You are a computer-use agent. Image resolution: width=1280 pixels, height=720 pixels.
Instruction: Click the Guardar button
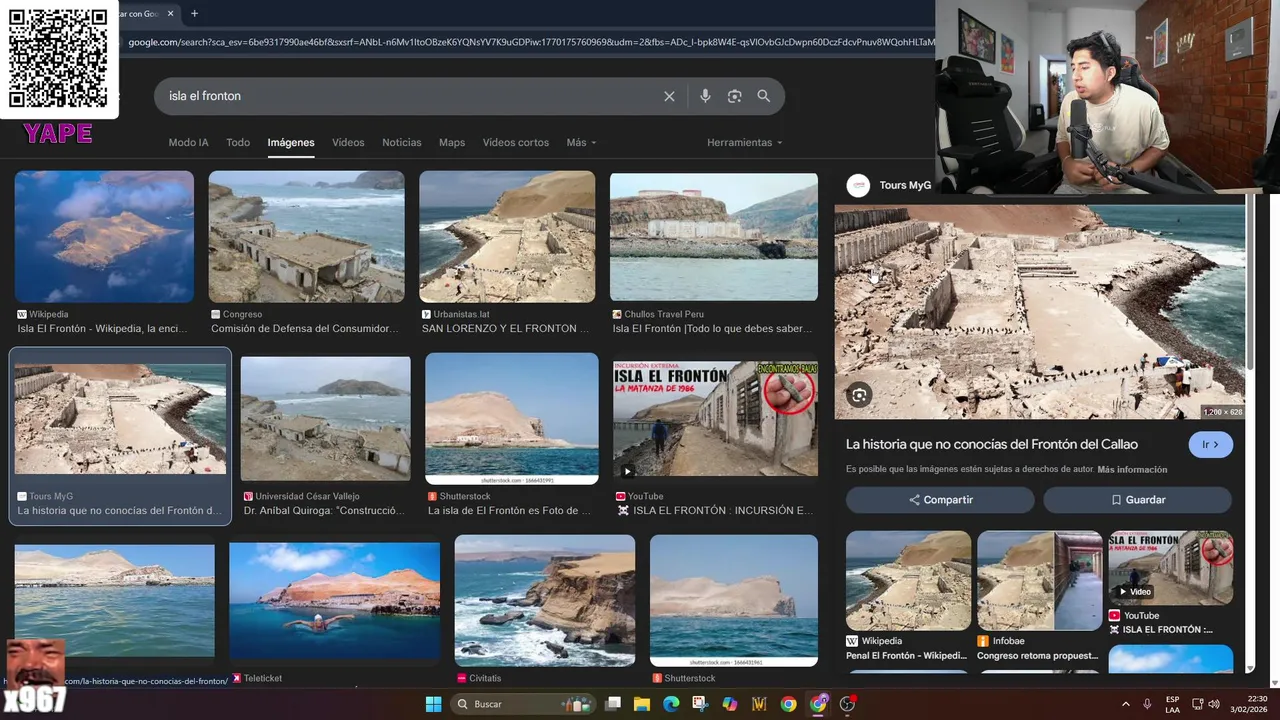1138,500
